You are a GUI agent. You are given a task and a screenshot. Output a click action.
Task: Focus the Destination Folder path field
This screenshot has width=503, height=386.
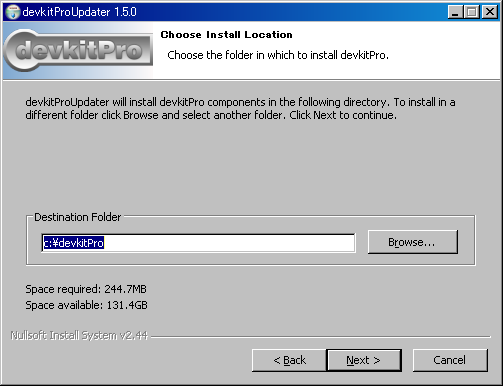tap(198, 243)
